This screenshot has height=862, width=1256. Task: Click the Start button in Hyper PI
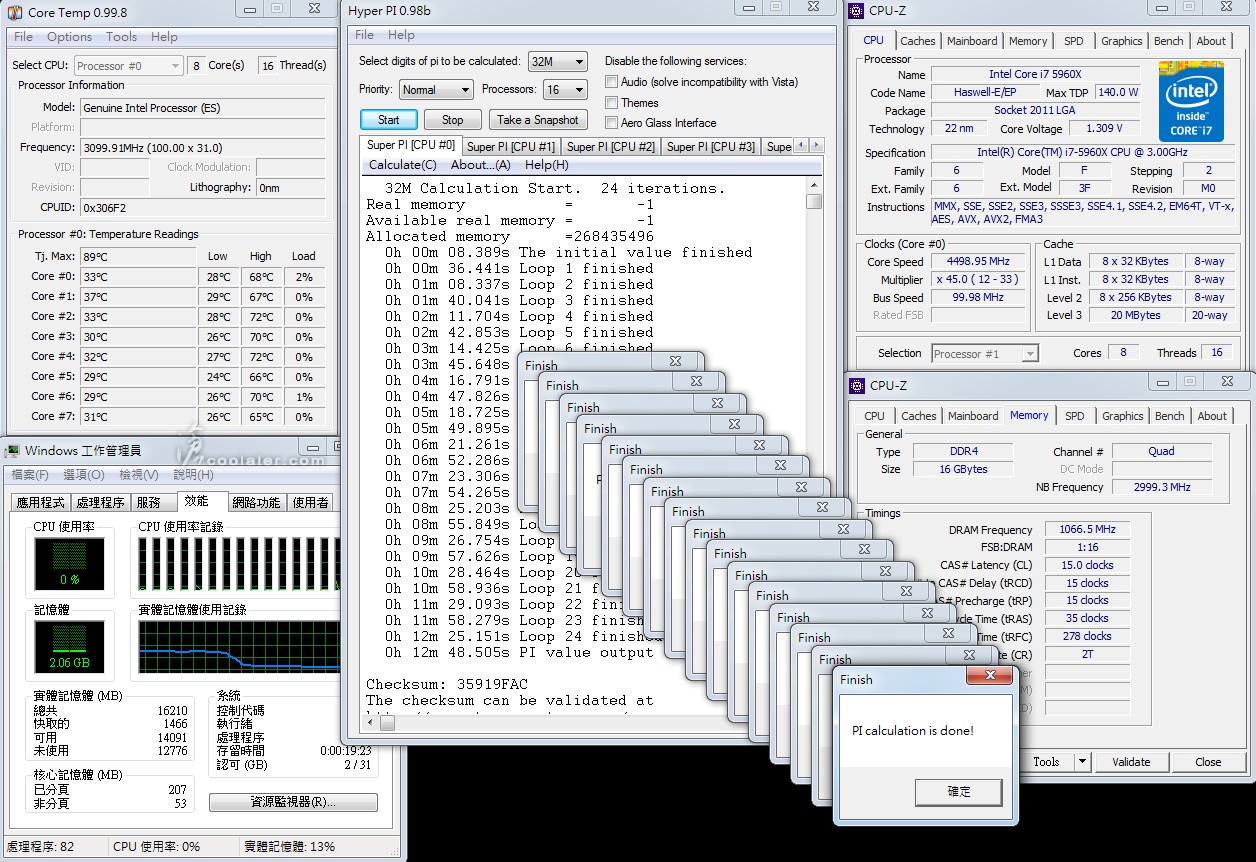tap(389, 120)
